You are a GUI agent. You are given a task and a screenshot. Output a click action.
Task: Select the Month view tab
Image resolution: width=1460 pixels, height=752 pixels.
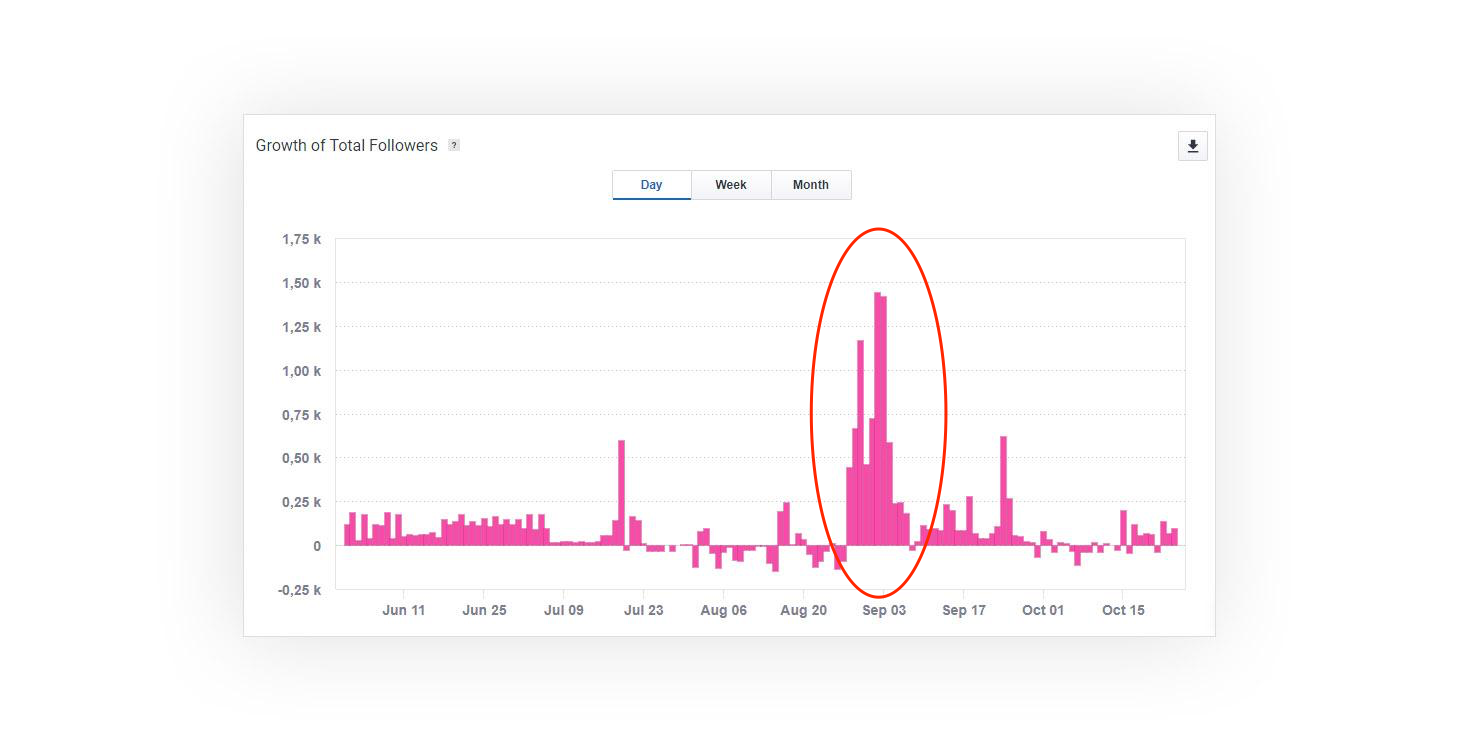tap(810, 185)
